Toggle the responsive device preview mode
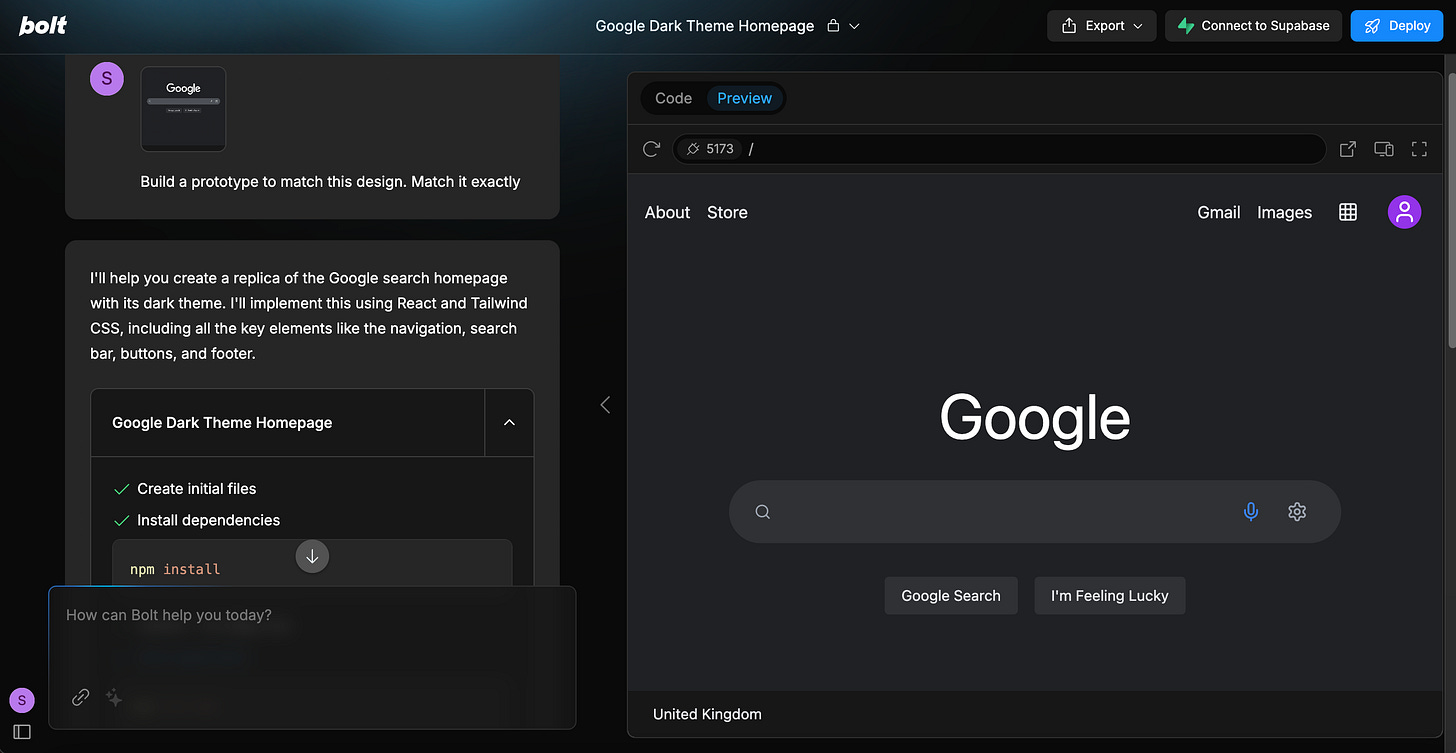The height and width of the screenshot is (753, 1456). pos(1383,148)
